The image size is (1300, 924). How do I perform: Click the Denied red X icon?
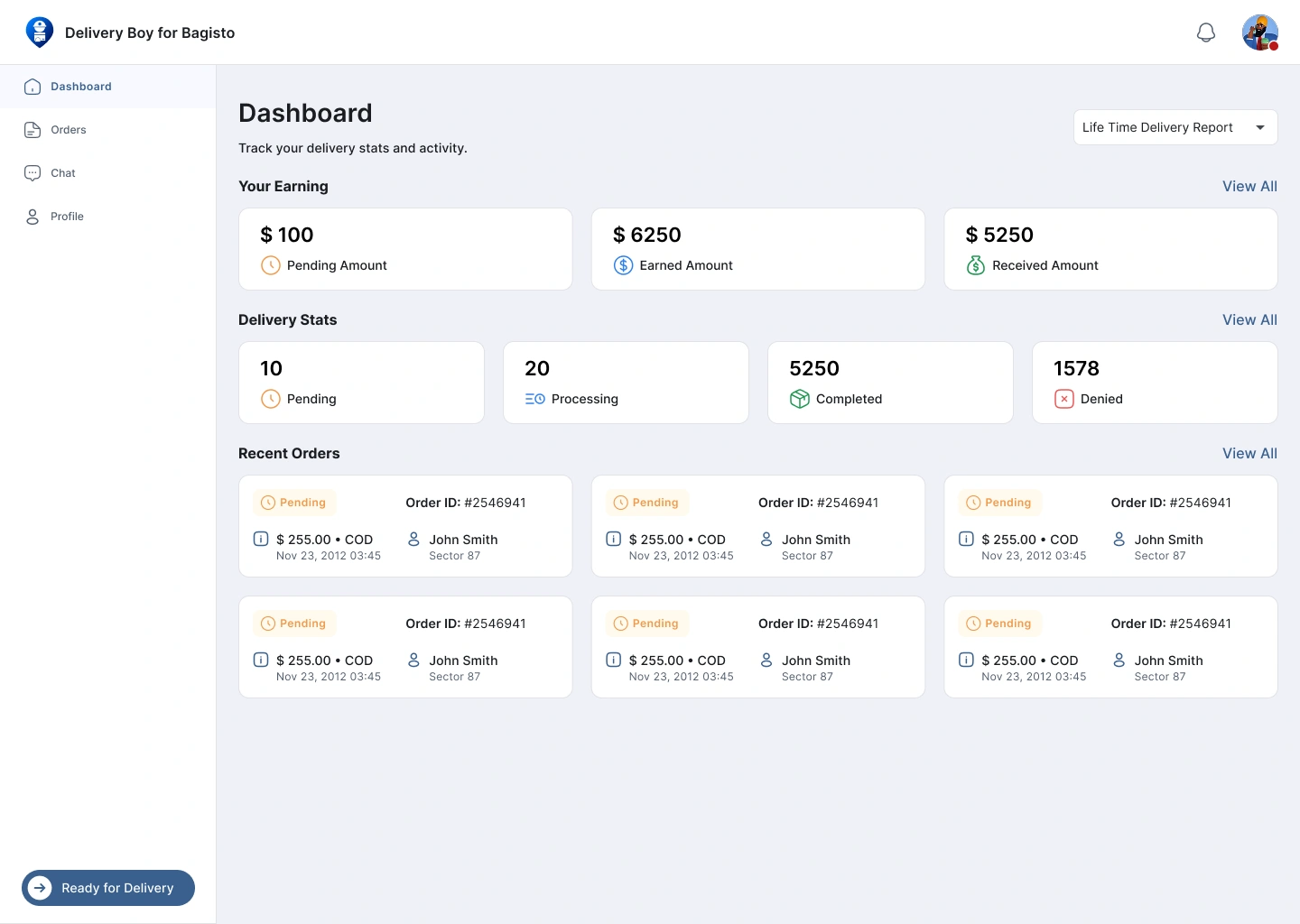pyautogui.click(x=1064, y=399)
